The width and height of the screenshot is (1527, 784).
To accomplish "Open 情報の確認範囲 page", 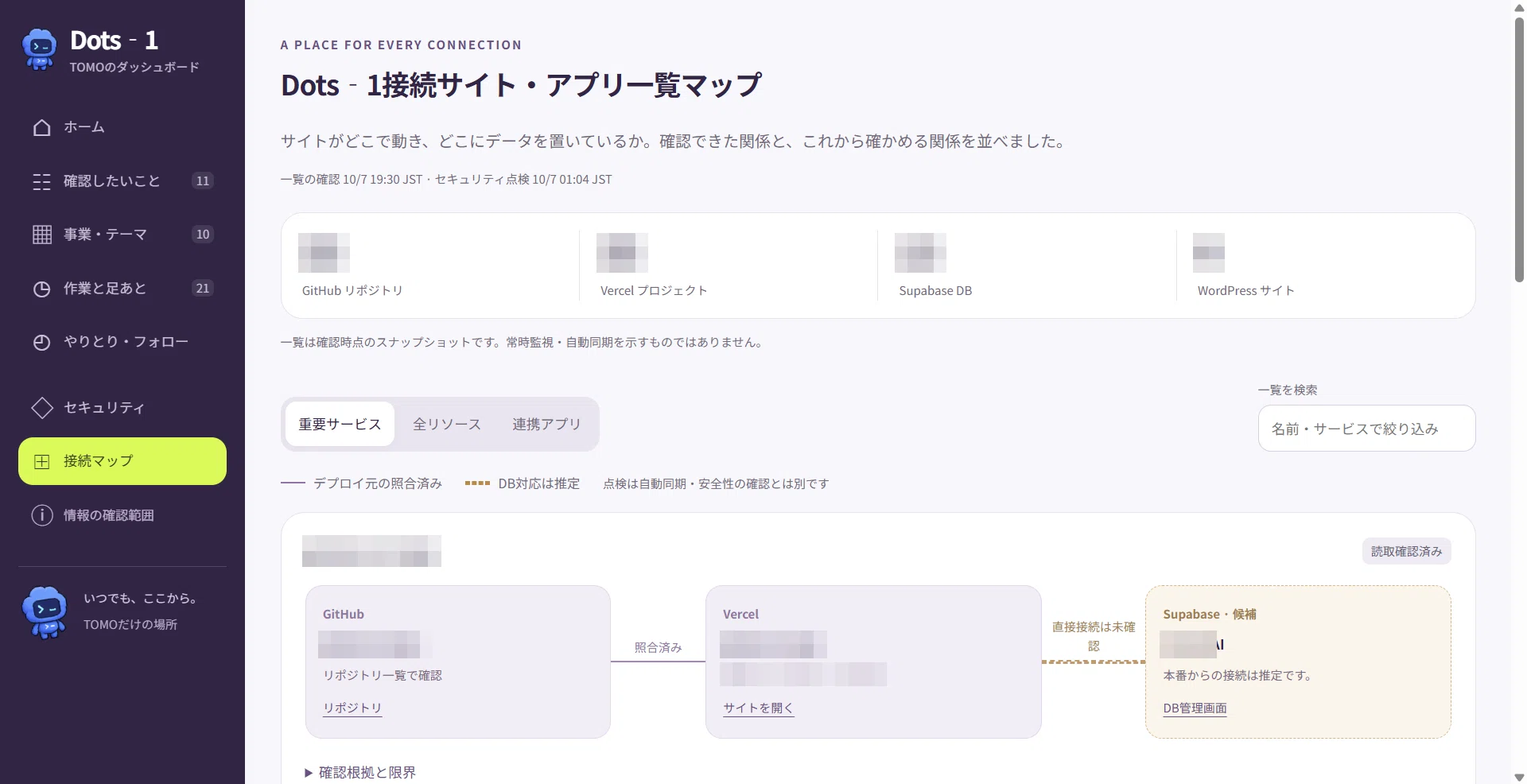I will [122, 515].
